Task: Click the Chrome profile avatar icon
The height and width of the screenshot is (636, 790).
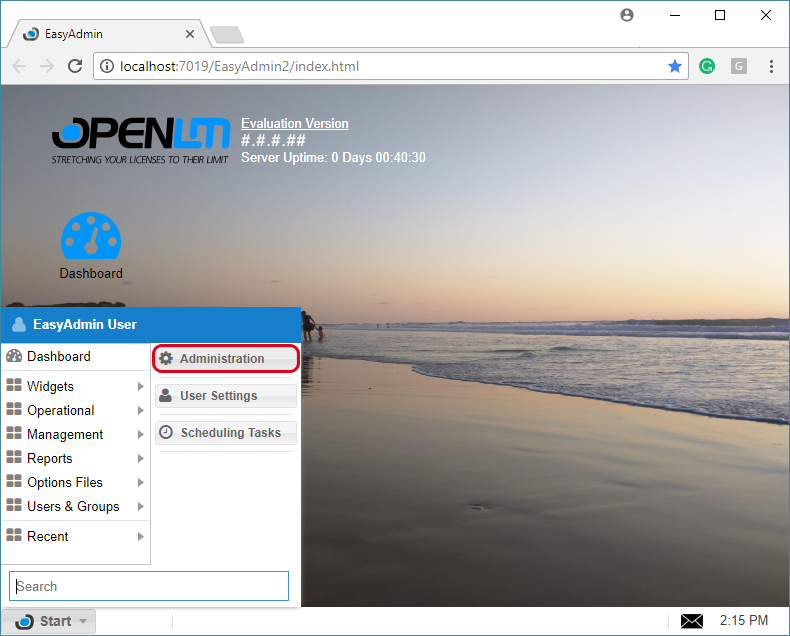Action: 627,15
